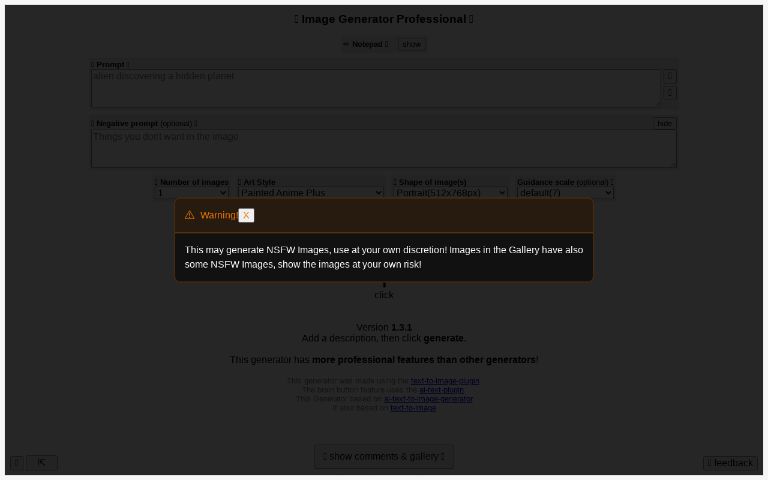Expand the Shape of image(s) dropdown
Image resolution: width=768 pixels, height=480 pixels.
click(450, 193)
